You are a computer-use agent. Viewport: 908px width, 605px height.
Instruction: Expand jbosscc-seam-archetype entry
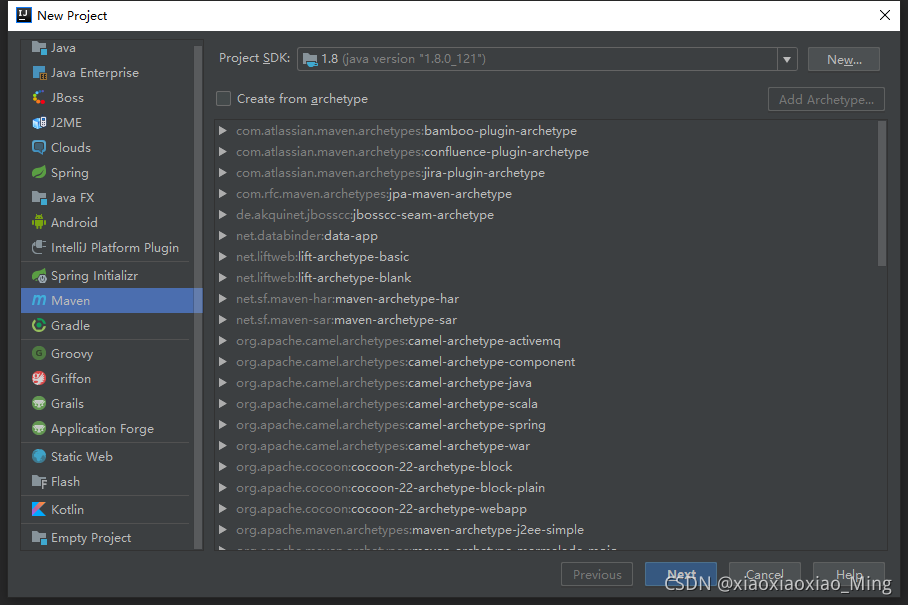[x=222, y=215]
